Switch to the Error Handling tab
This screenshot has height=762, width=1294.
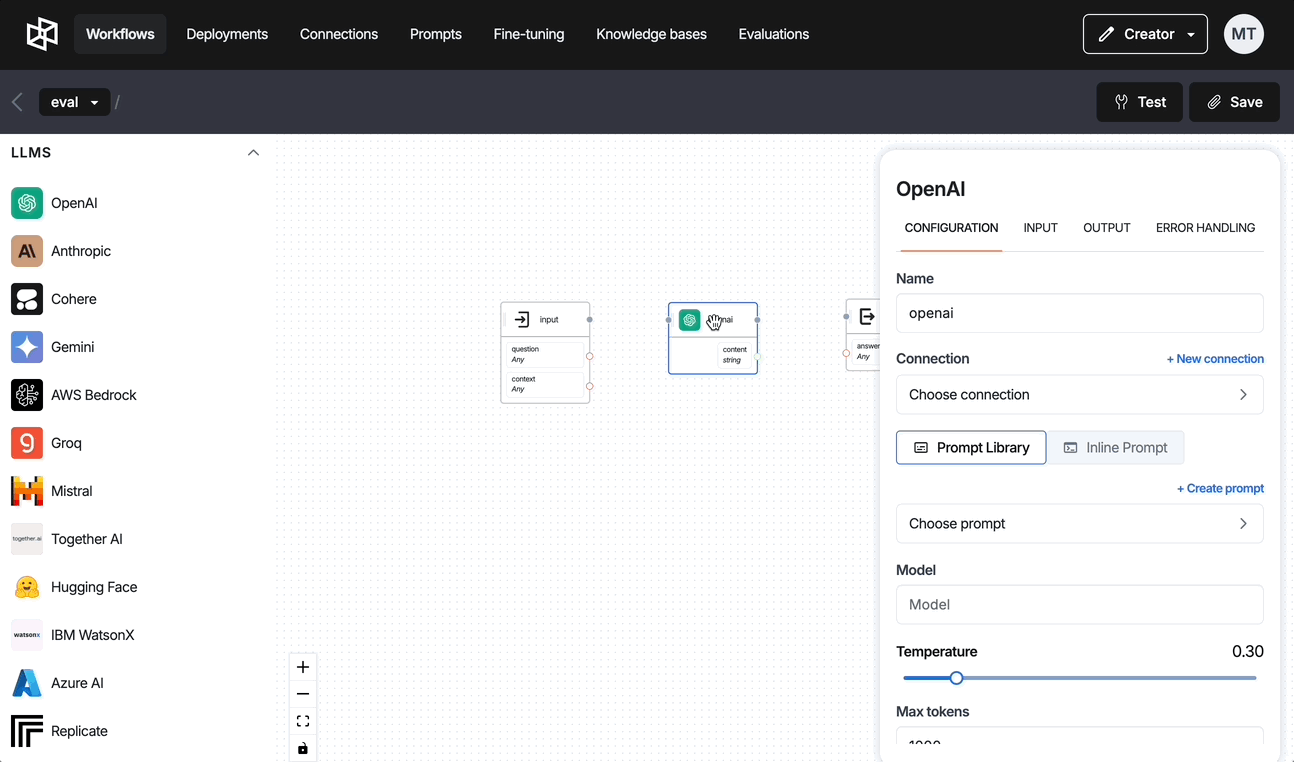(1205, 228)
